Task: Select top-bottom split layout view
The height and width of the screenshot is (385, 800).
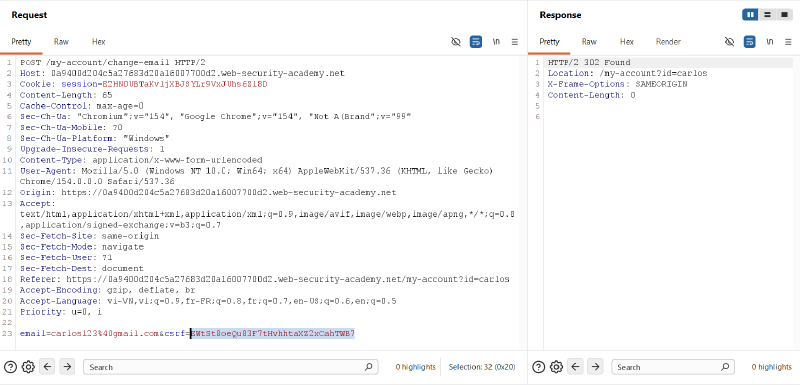Action: 767,15
